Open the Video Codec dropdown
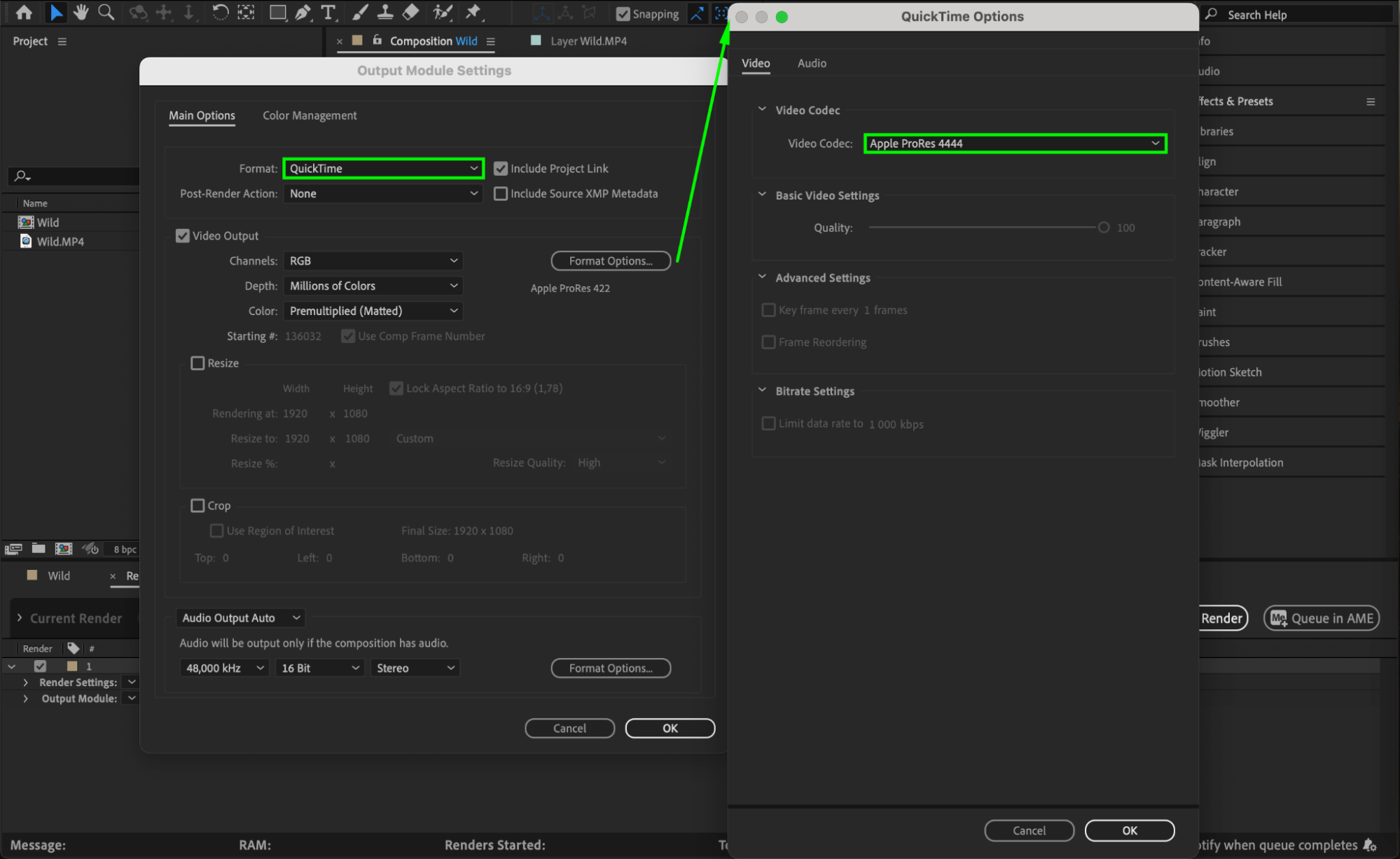 (1014, 144)
